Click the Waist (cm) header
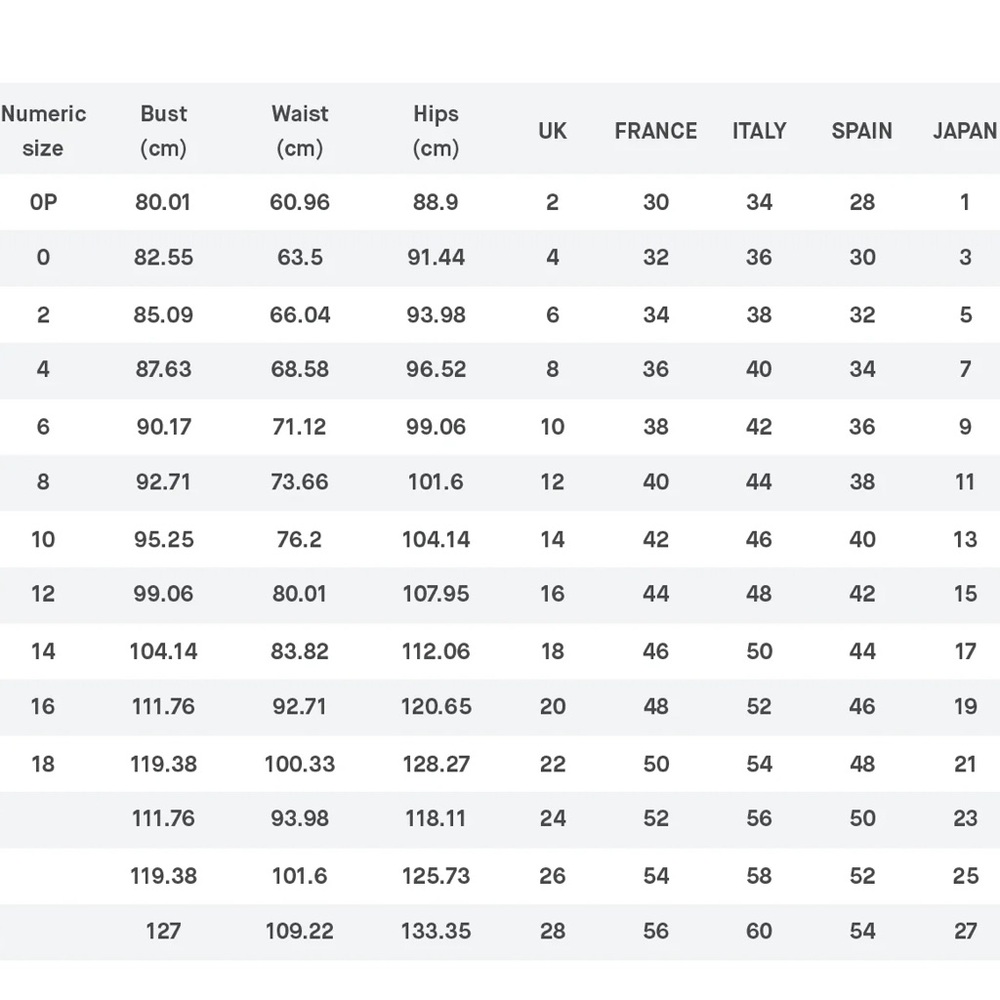The height and width of the screenshot is (1000, 1000). pyautogui.click(x=300, y=131)
